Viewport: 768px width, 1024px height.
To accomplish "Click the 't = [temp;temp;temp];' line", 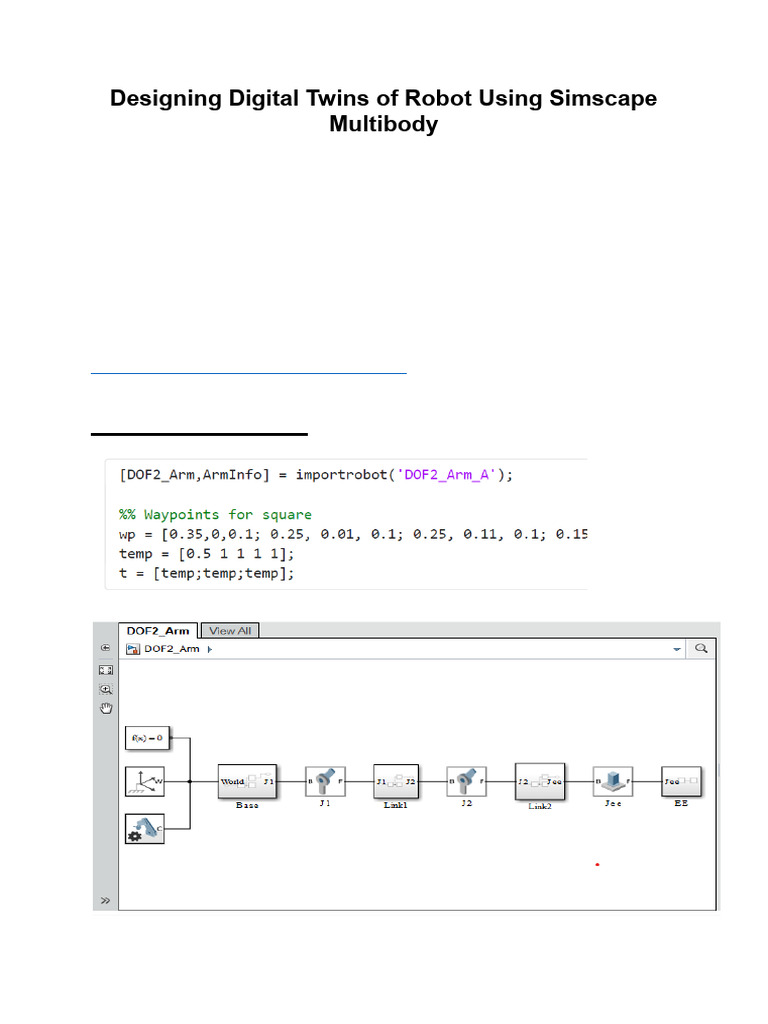I will 206,573.
